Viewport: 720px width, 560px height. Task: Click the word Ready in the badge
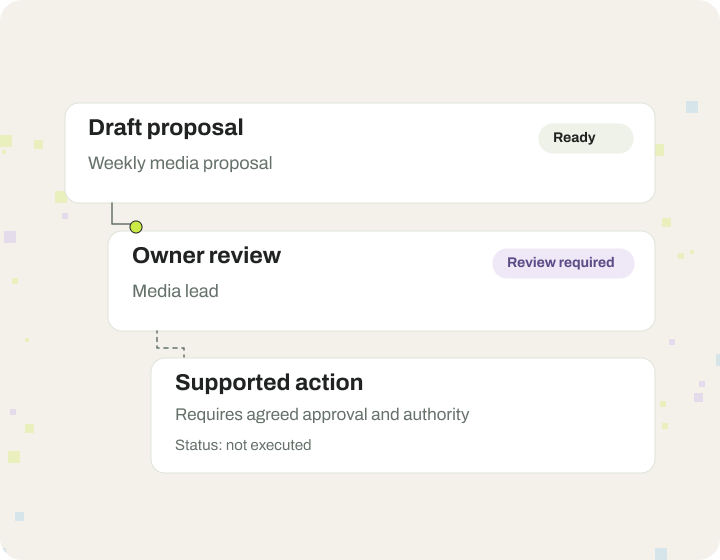tap(574, 138)
